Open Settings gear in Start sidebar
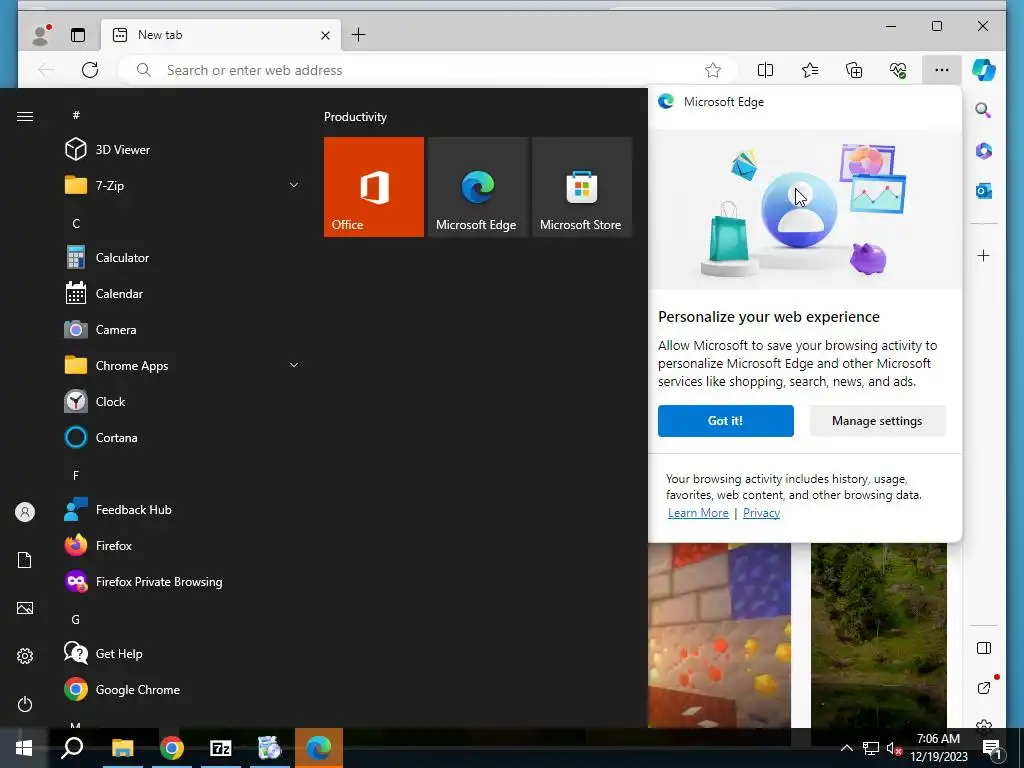1024x768 pixels. (x=25, y=656)
